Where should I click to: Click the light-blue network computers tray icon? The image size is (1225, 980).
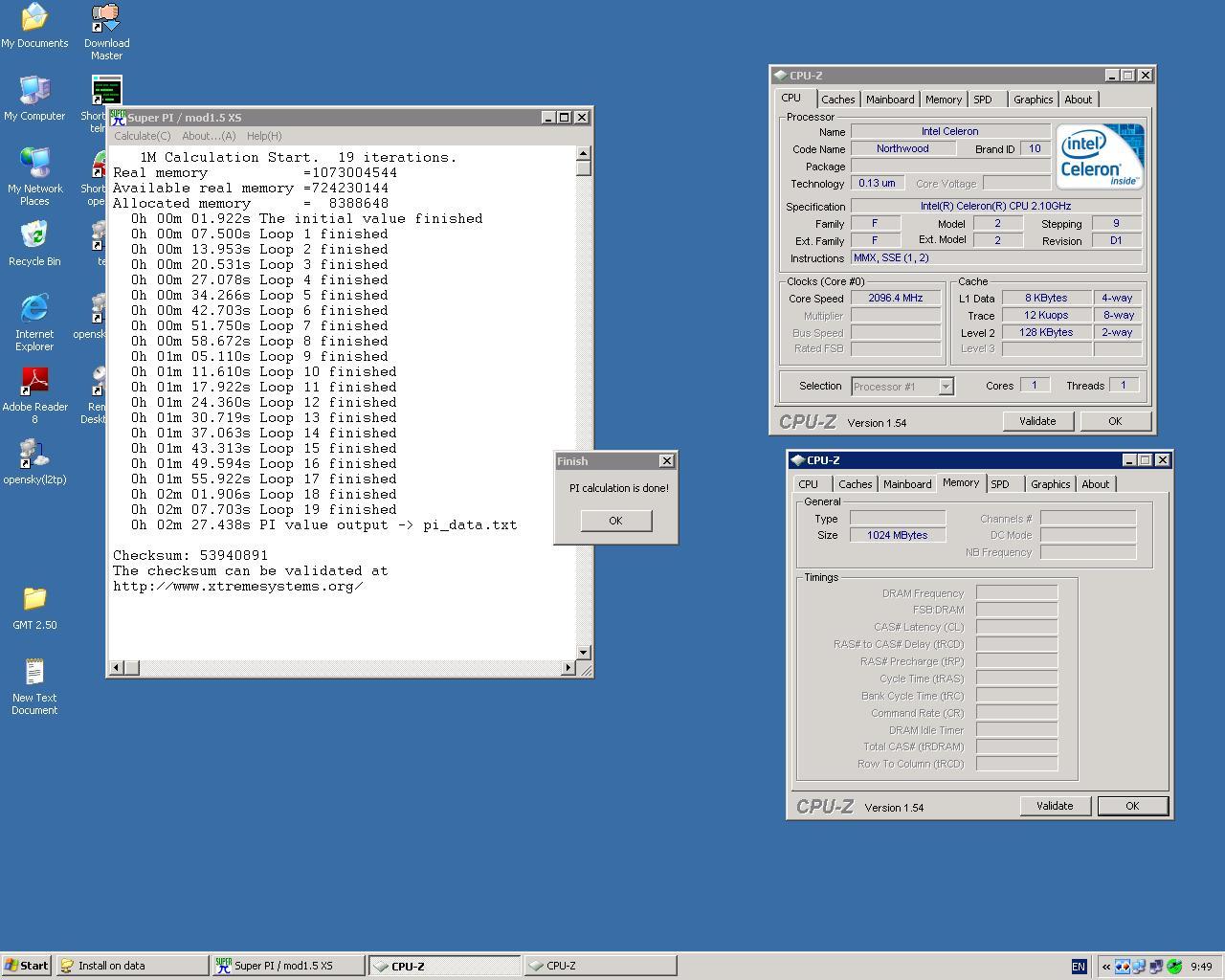coord(1139,967)
